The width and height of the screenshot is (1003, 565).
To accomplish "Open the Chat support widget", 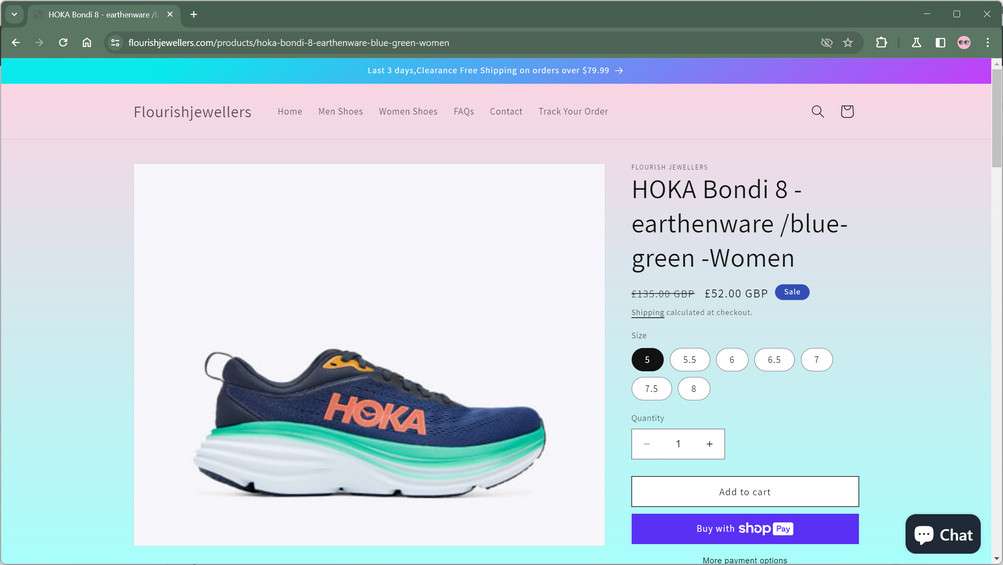I will click(943, 534).
